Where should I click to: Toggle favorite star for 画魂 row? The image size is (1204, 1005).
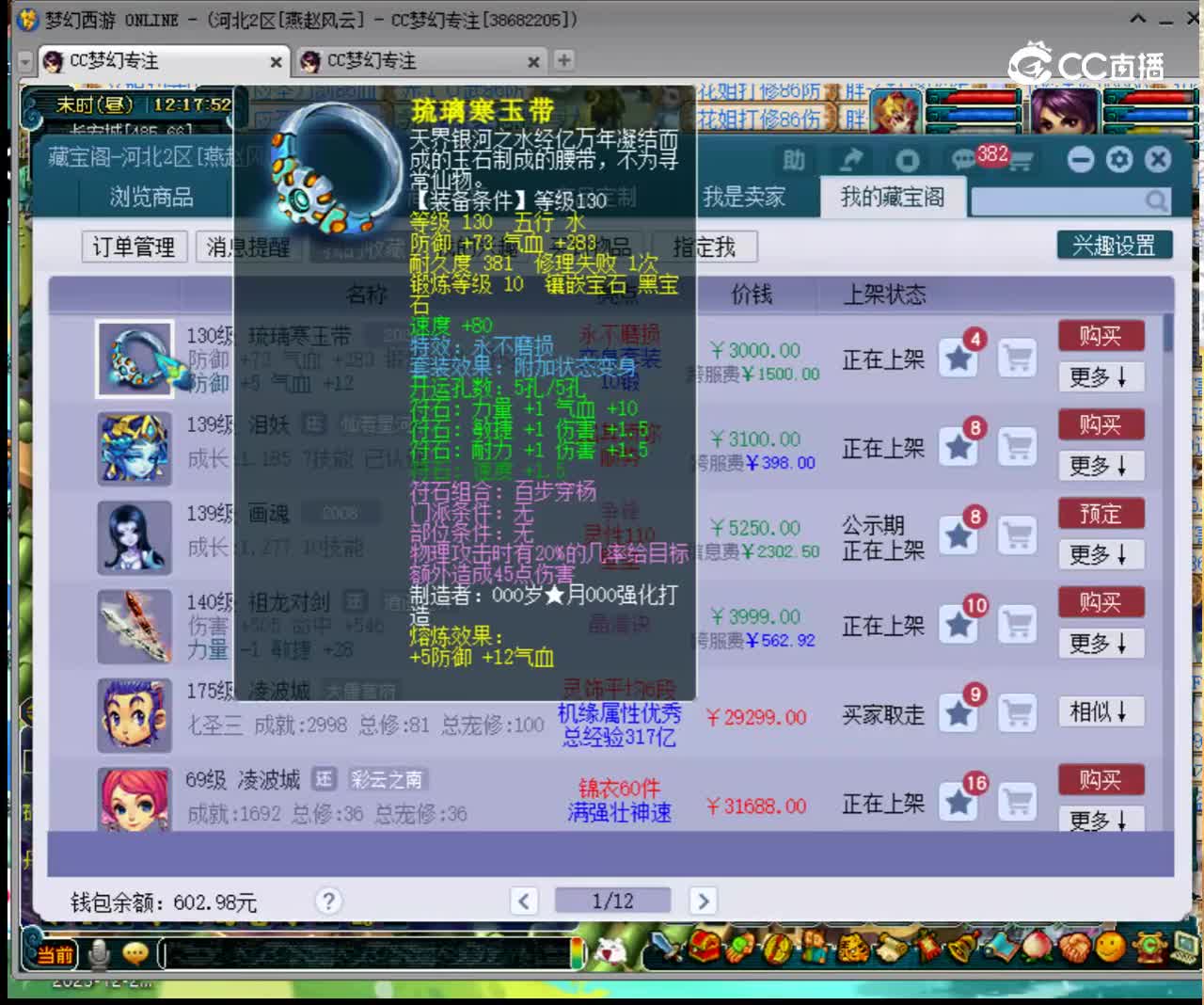(958, 535)
